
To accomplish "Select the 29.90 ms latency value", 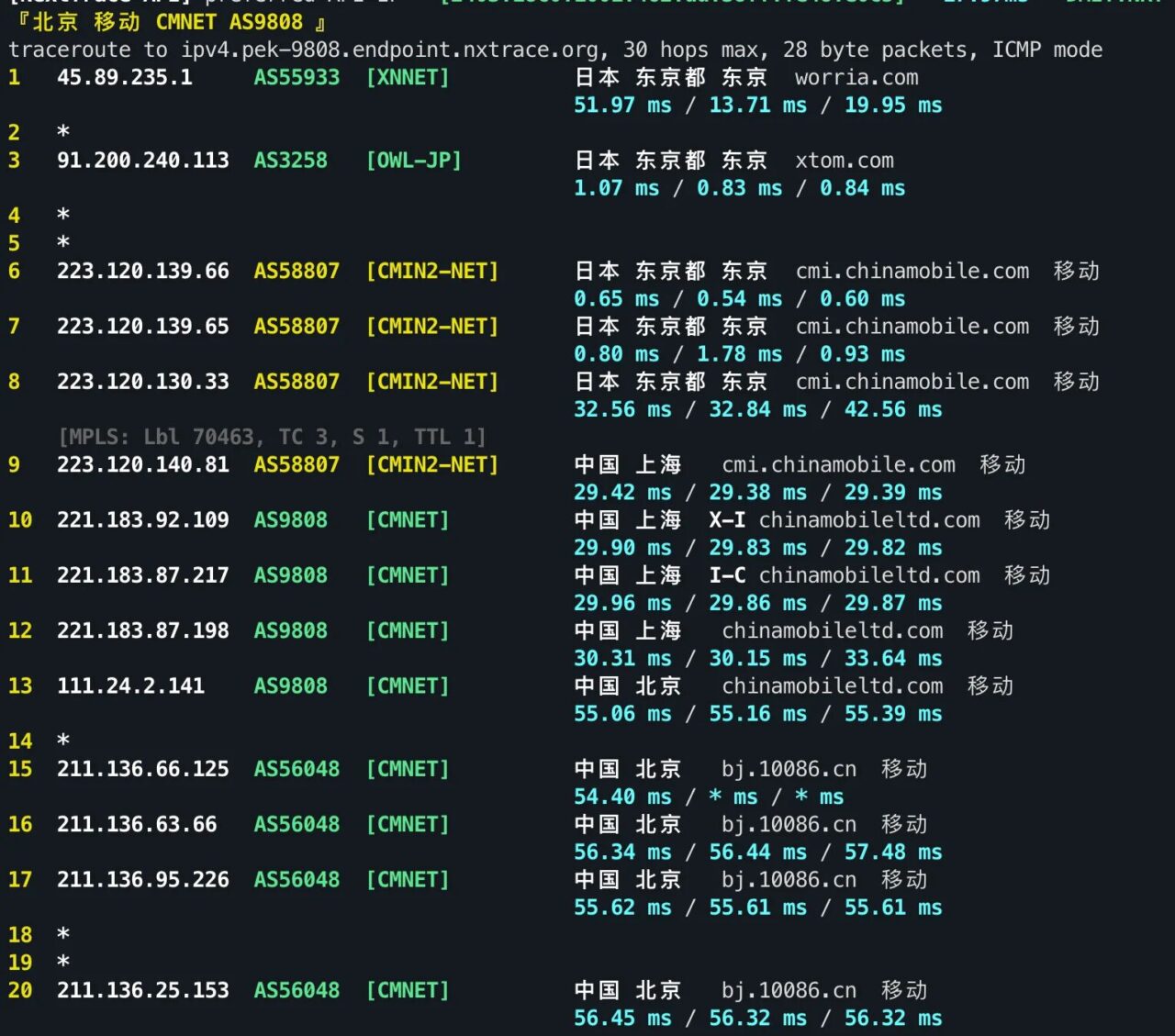I will (x=622, y=548).
